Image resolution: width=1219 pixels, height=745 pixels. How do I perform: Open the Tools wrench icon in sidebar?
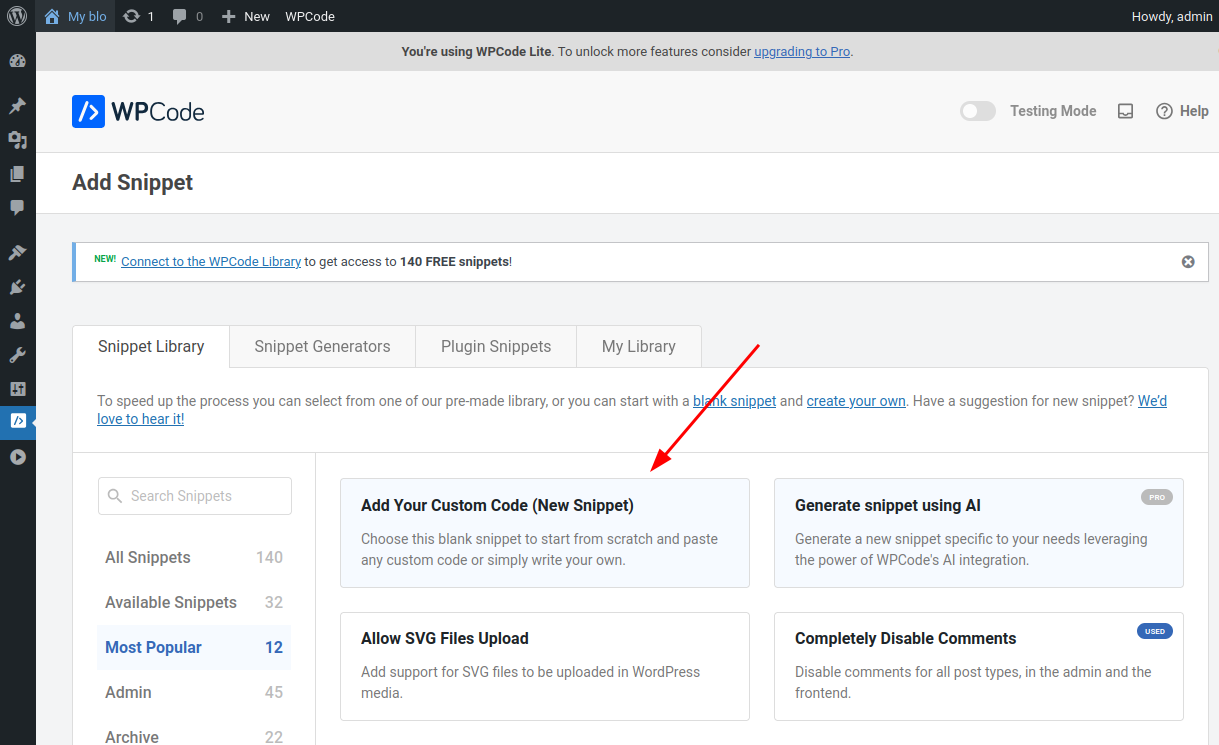click(17, 355)
